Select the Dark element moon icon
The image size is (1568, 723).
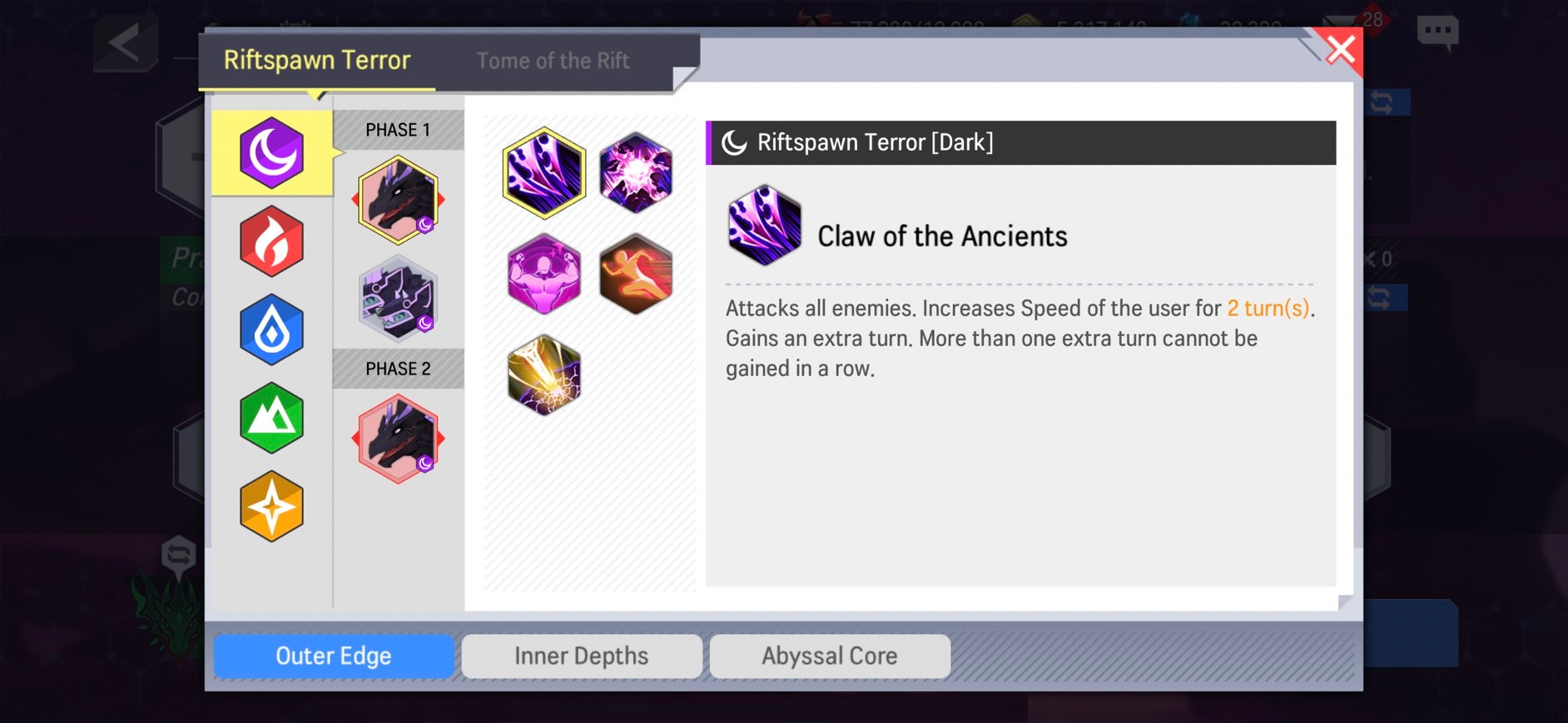click(271, 153)
